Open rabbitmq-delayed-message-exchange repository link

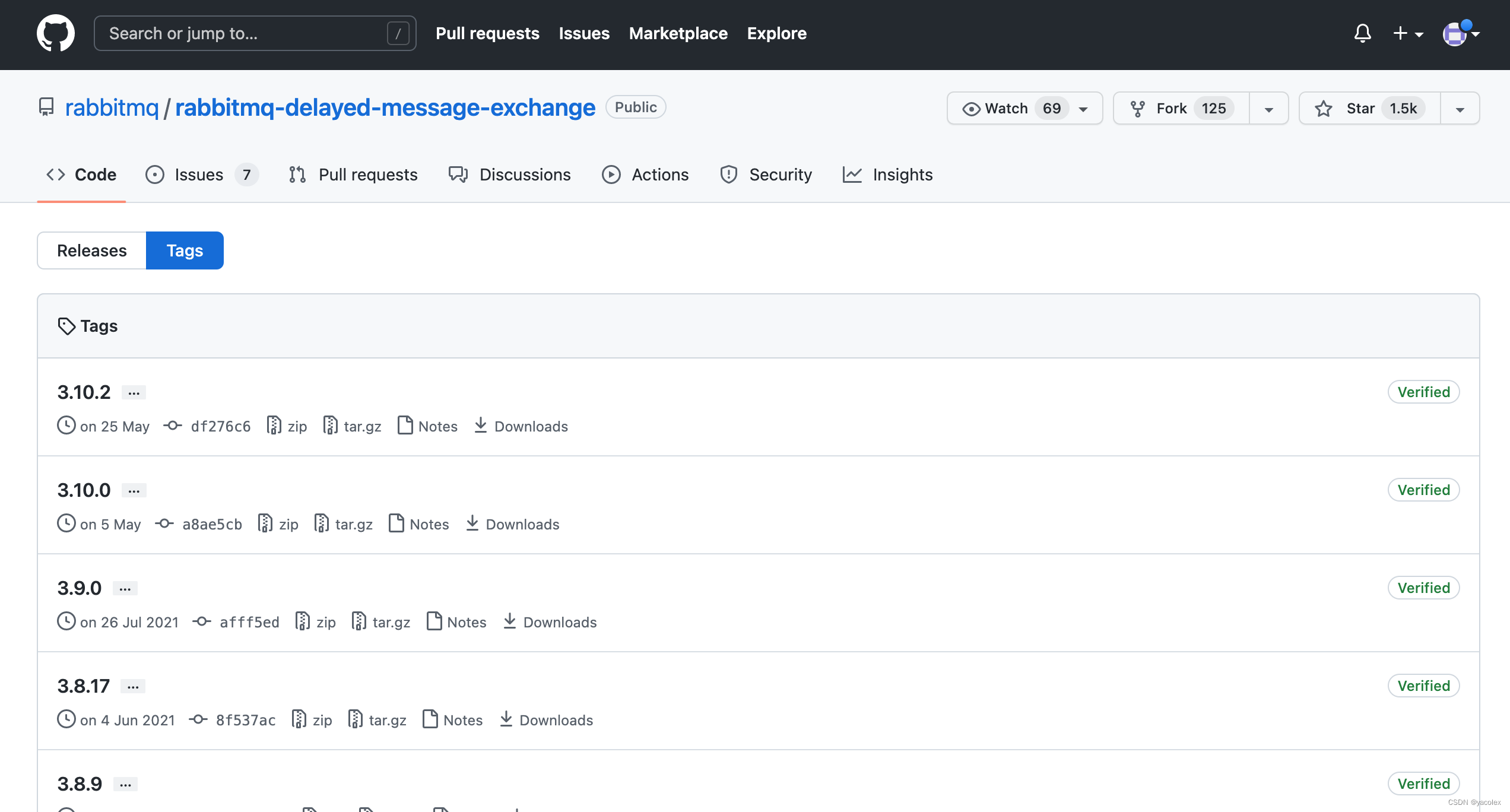coord(385,107)
